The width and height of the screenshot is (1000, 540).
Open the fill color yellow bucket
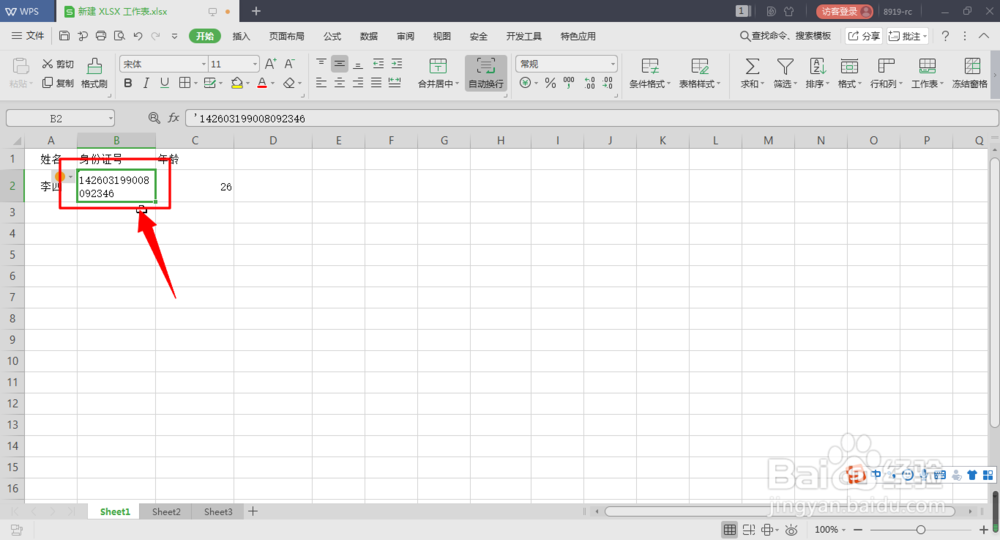click(237, 83)
